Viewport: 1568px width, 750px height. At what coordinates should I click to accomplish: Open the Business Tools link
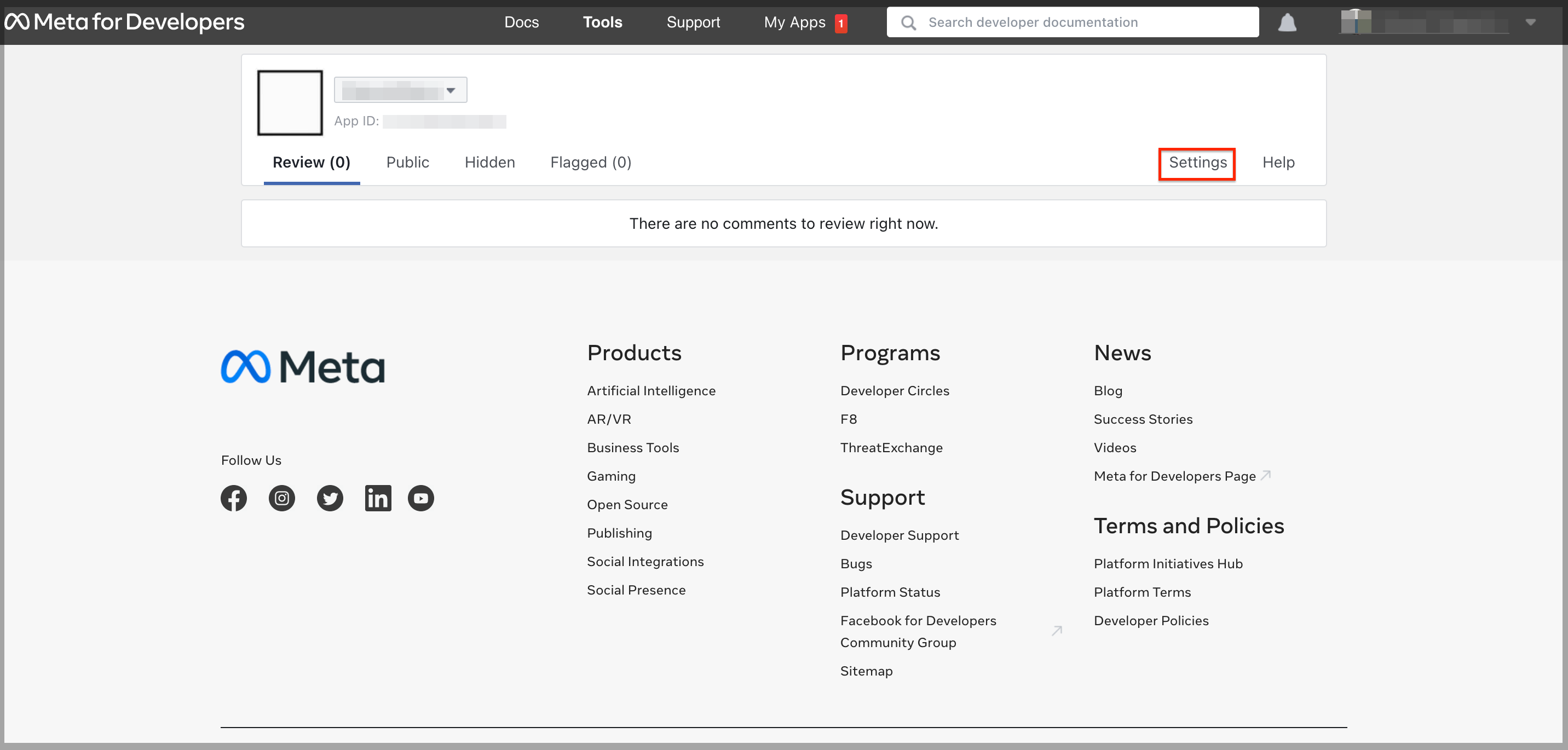632,447
